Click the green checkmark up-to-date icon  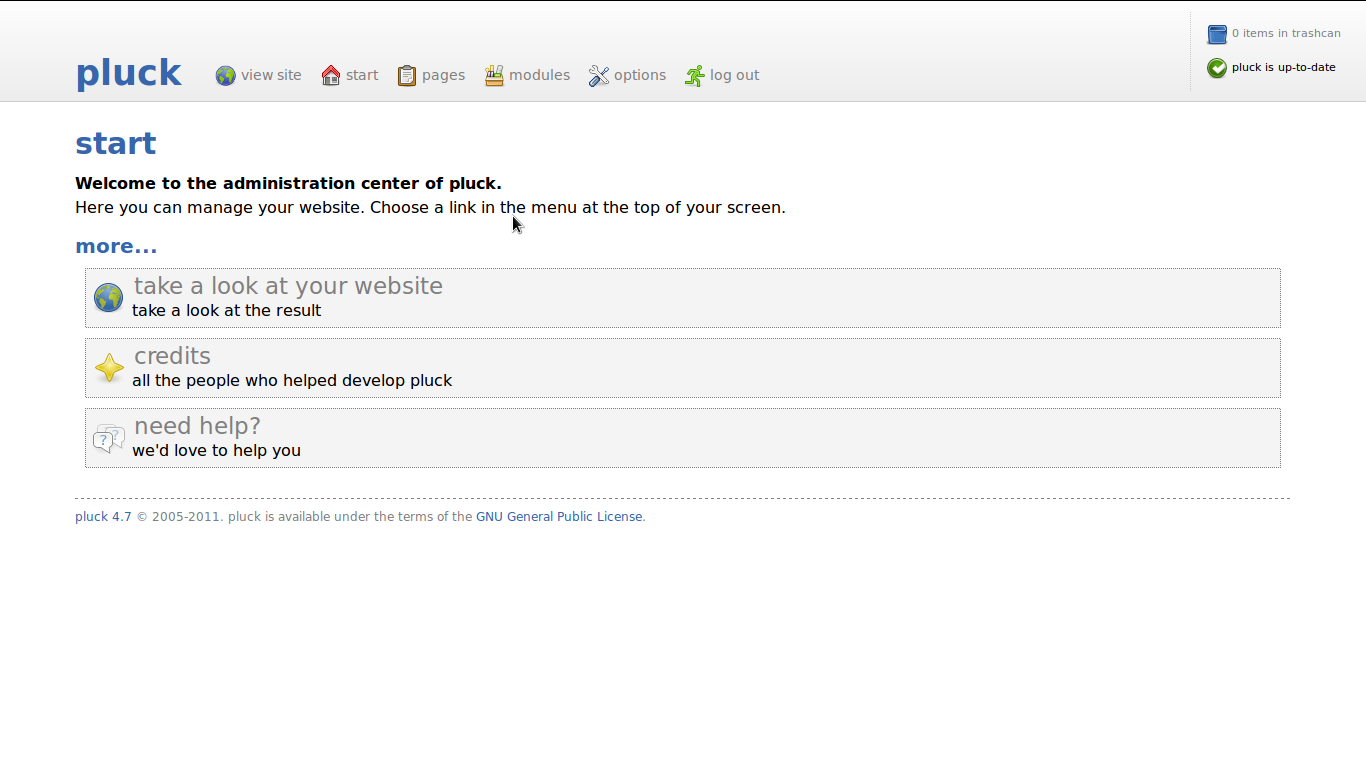tap(1217, 68)
